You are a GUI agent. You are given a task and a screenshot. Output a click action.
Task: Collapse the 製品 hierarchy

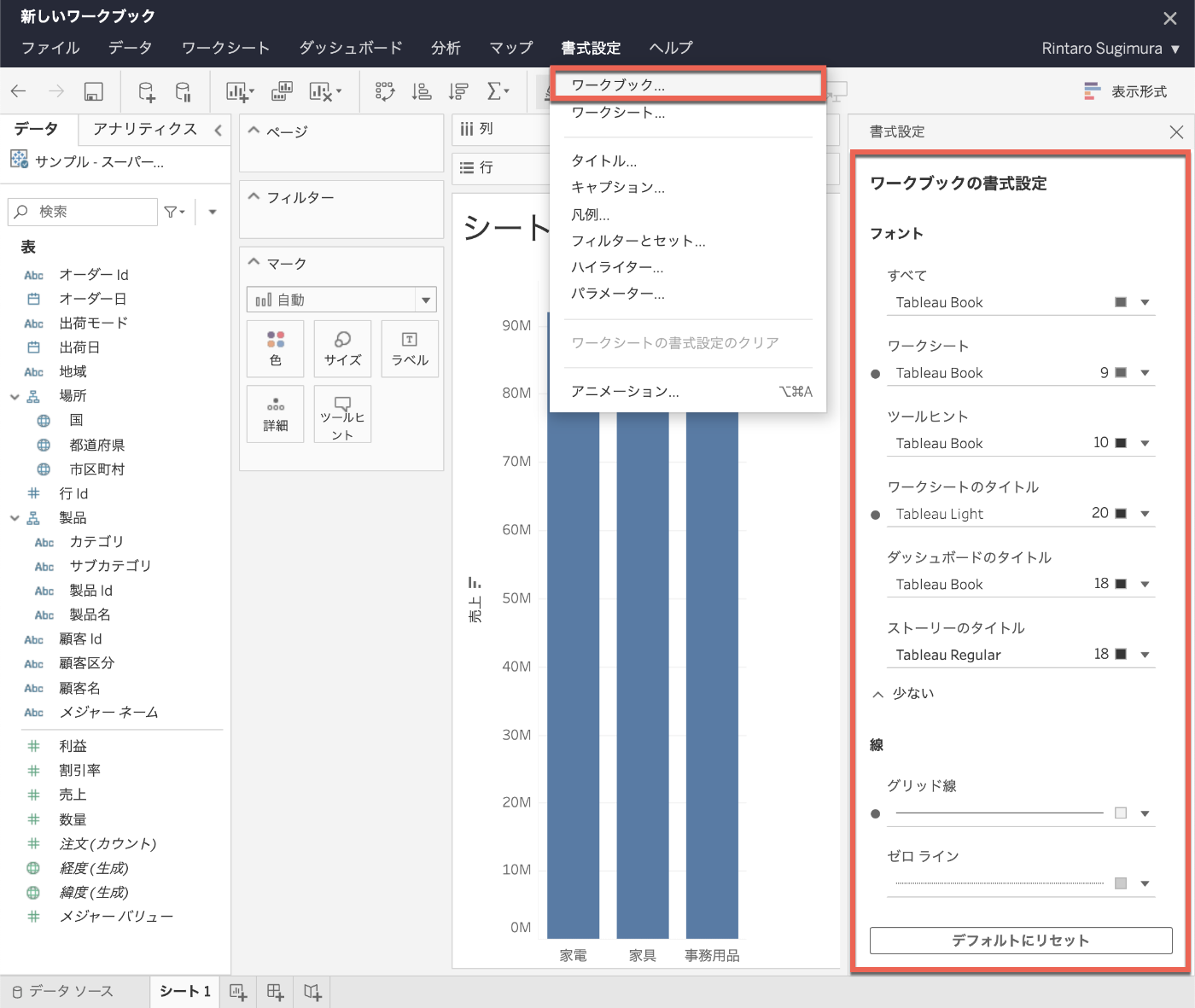pyautogui.click(x=15, y=518)
